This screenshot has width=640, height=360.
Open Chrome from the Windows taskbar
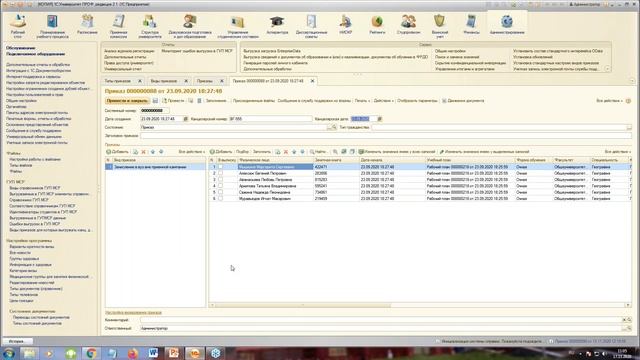[91, 353]
